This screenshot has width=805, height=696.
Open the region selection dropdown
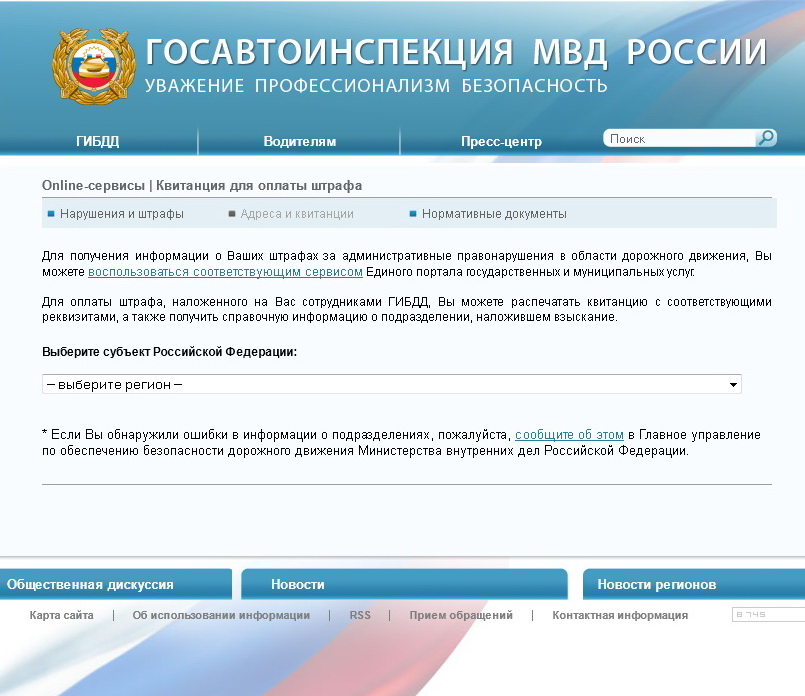click(x=390, y=385)
